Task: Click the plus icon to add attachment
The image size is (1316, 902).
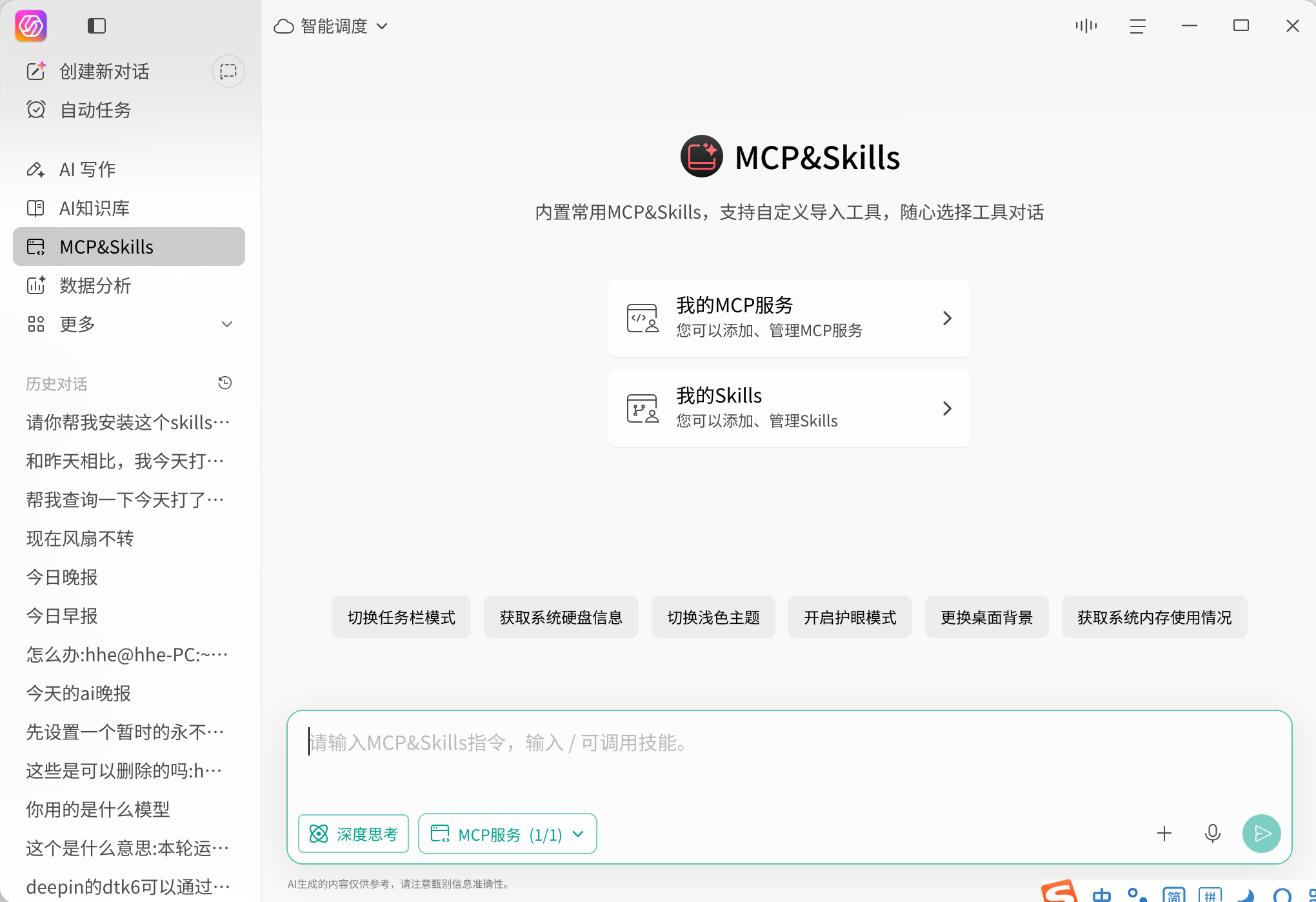Action: click(x=1164, y=834)
